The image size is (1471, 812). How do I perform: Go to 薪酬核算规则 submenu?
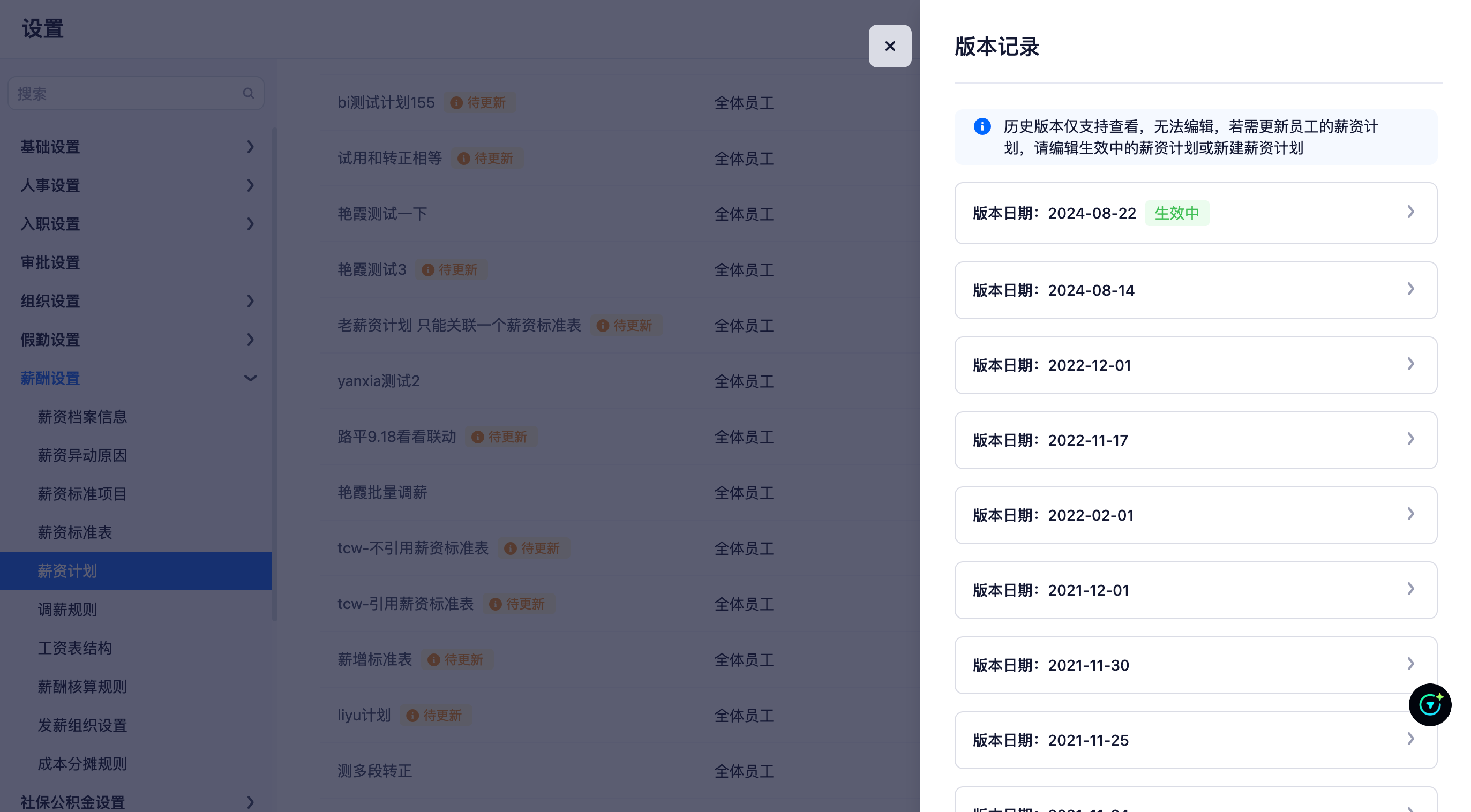click(x=136, y=686)
